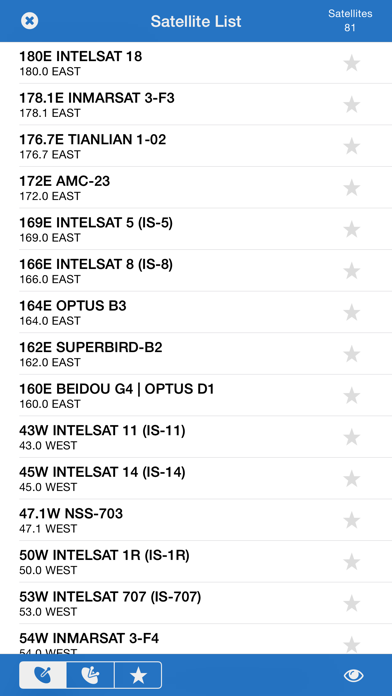392x696 pixels.
Task: Favorite 53W INTELSAT 707 via star icon
Action: click(352, 604)
